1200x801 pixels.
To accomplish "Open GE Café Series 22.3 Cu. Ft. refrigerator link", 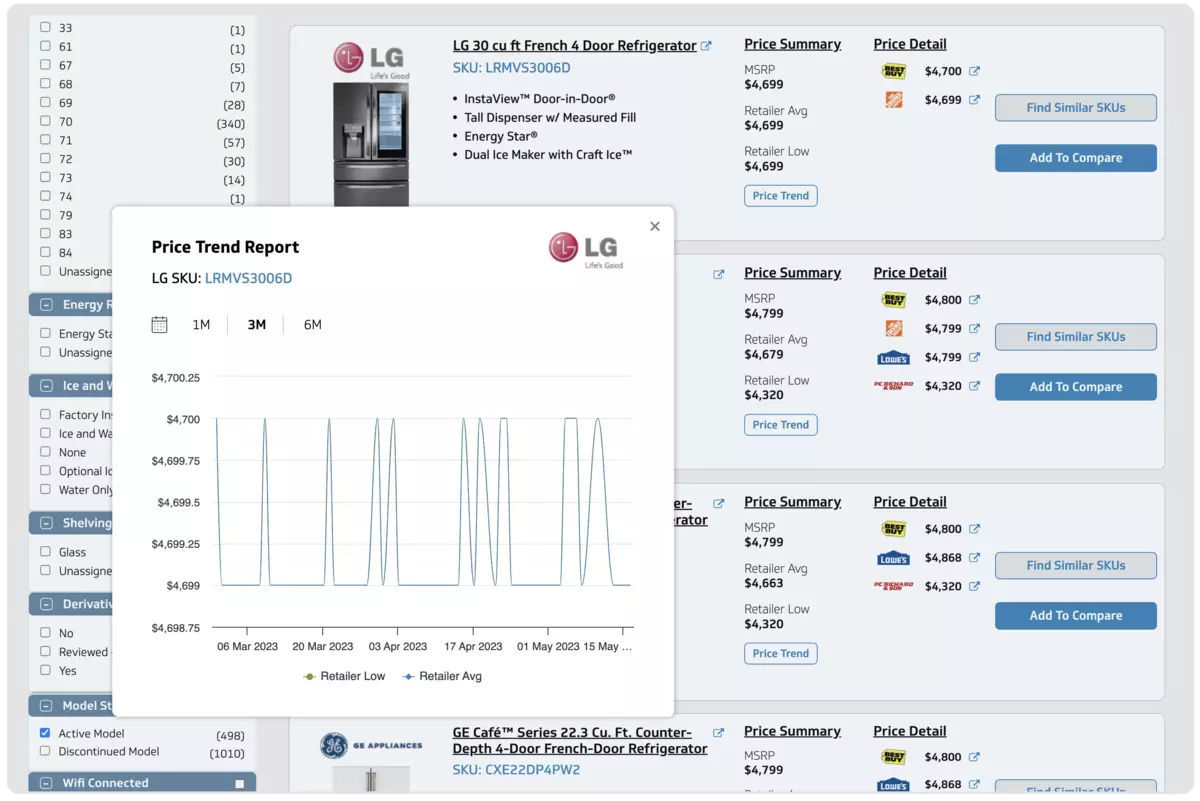I will (x=580, y=741).
